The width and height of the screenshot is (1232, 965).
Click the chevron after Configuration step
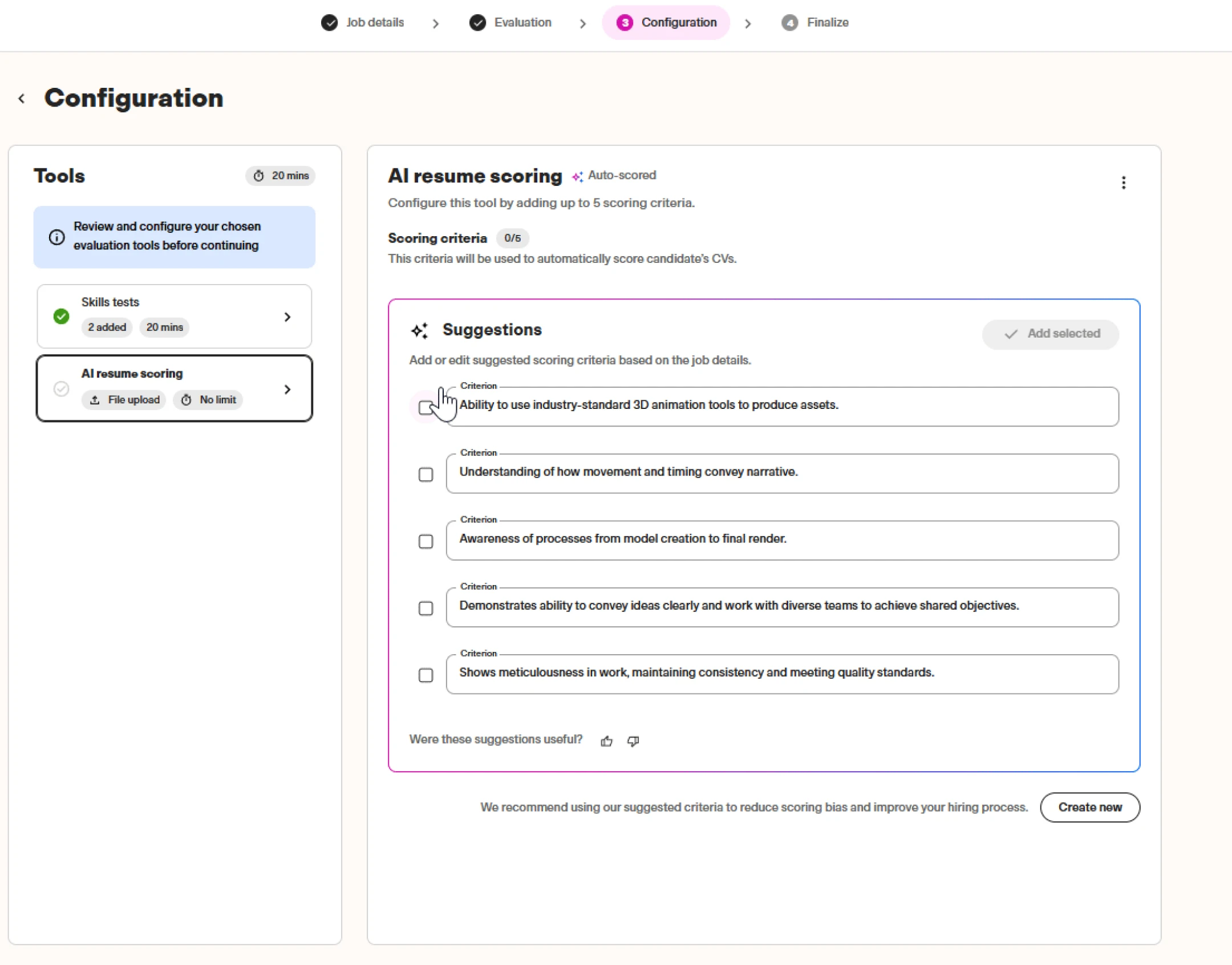pyautogui.click(x=748, y=23)
